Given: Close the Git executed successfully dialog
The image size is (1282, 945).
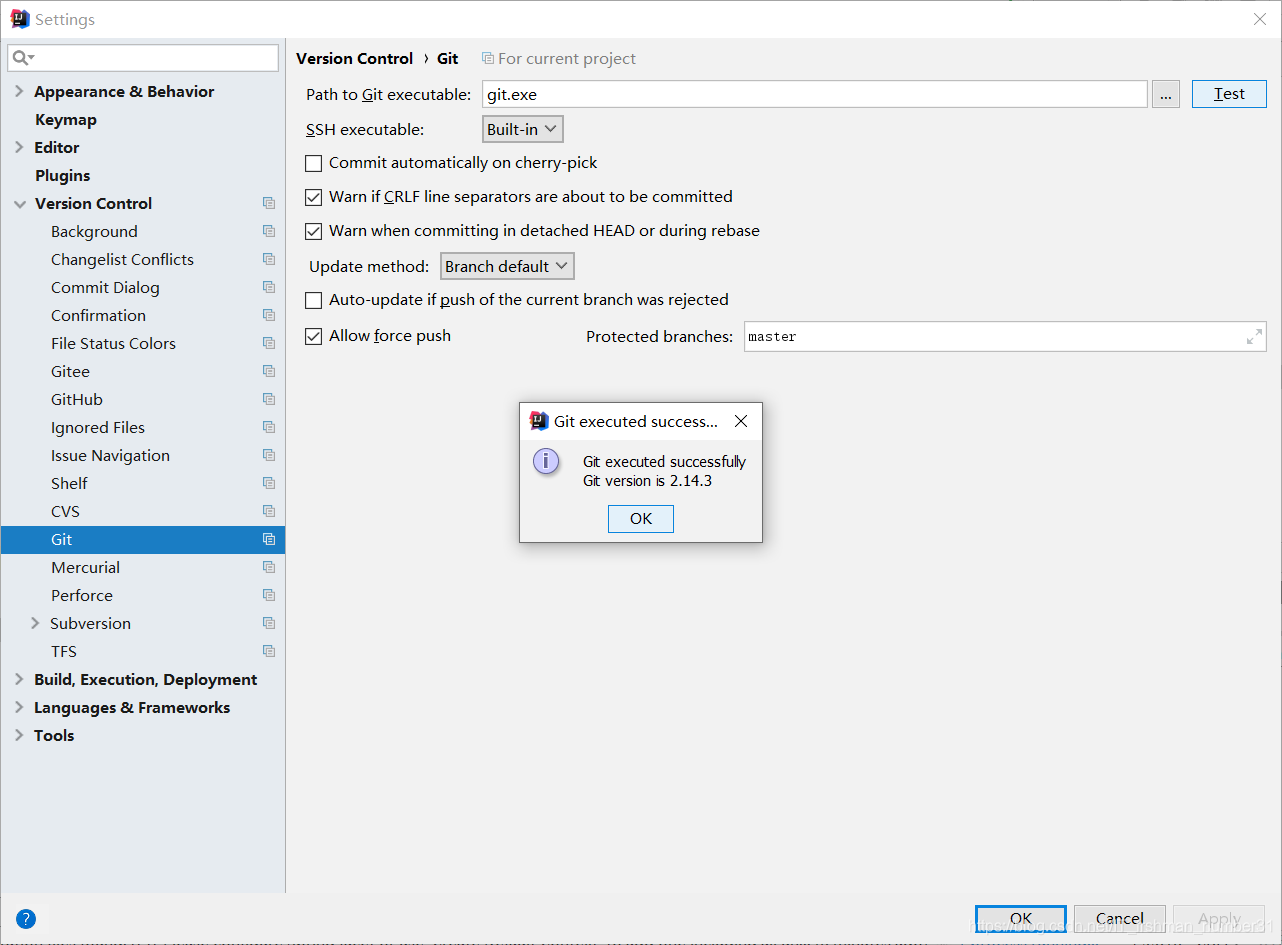Looking at the screenshot, I should [741, 421].
